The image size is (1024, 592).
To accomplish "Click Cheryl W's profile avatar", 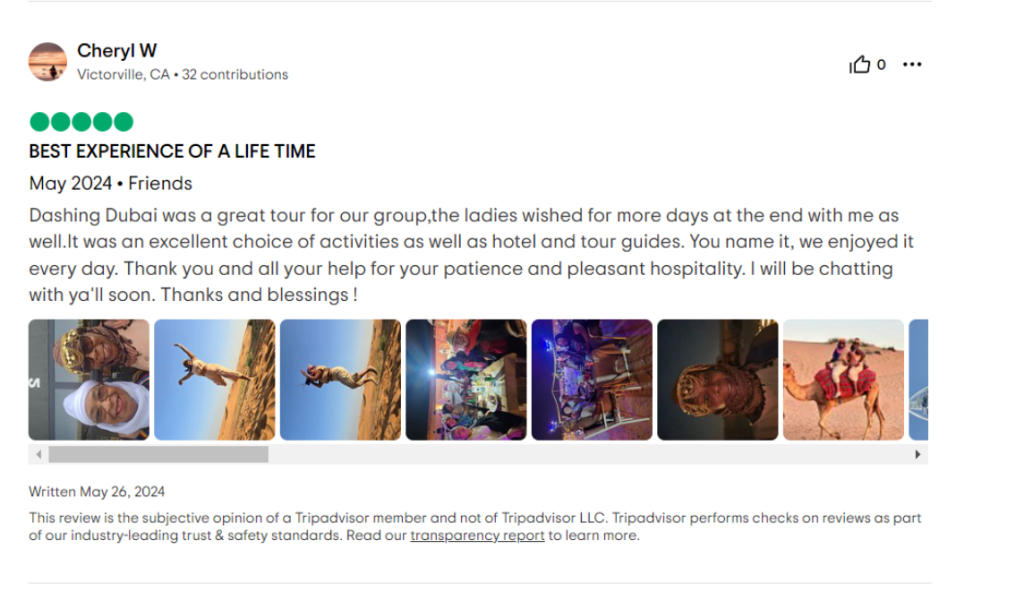I will (x=48, y=62).
